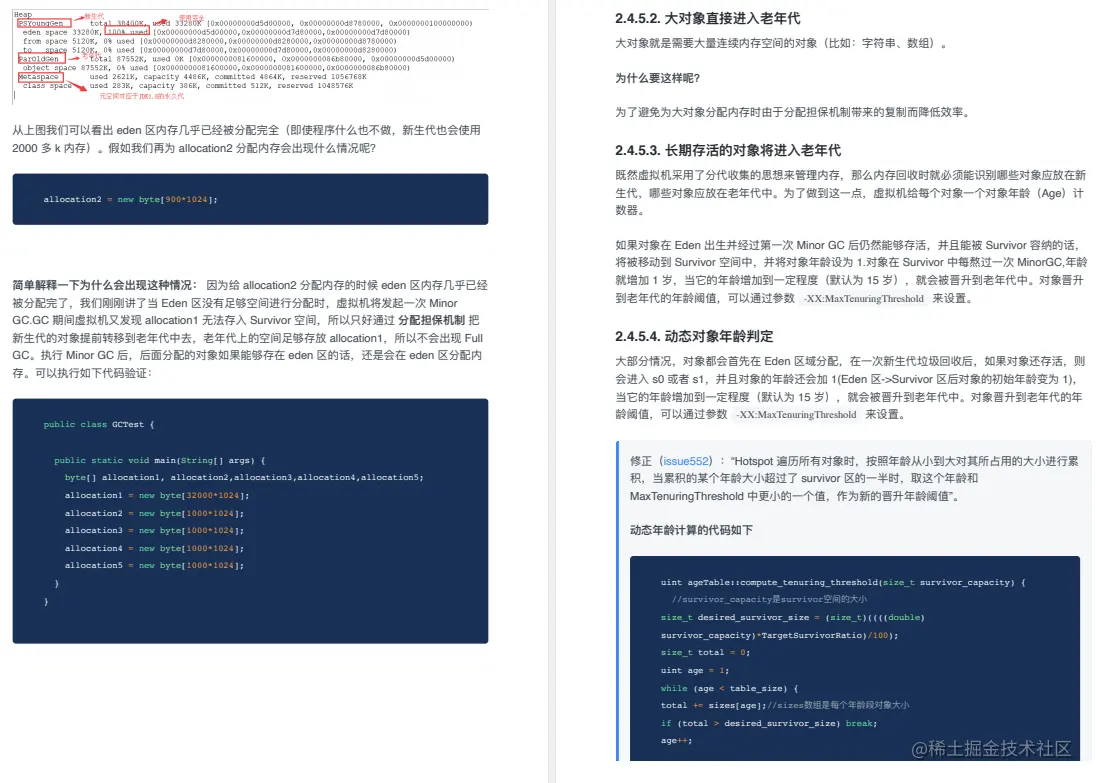Screen dimensions: 1096x783
Task: Click the Metaspace label in the heap log
Action: (x=39, y=77)
